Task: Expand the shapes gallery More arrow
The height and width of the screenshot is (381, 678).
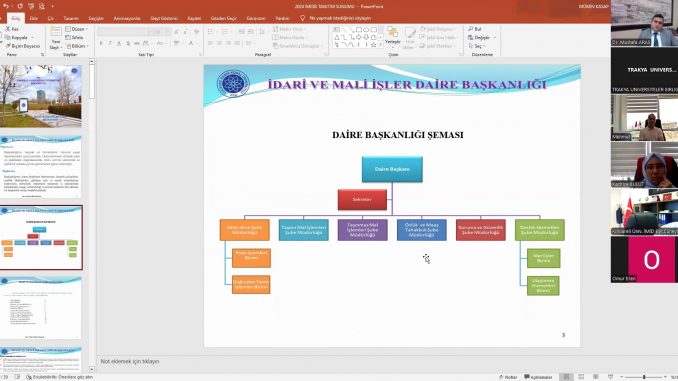Action: pos(381,45)
